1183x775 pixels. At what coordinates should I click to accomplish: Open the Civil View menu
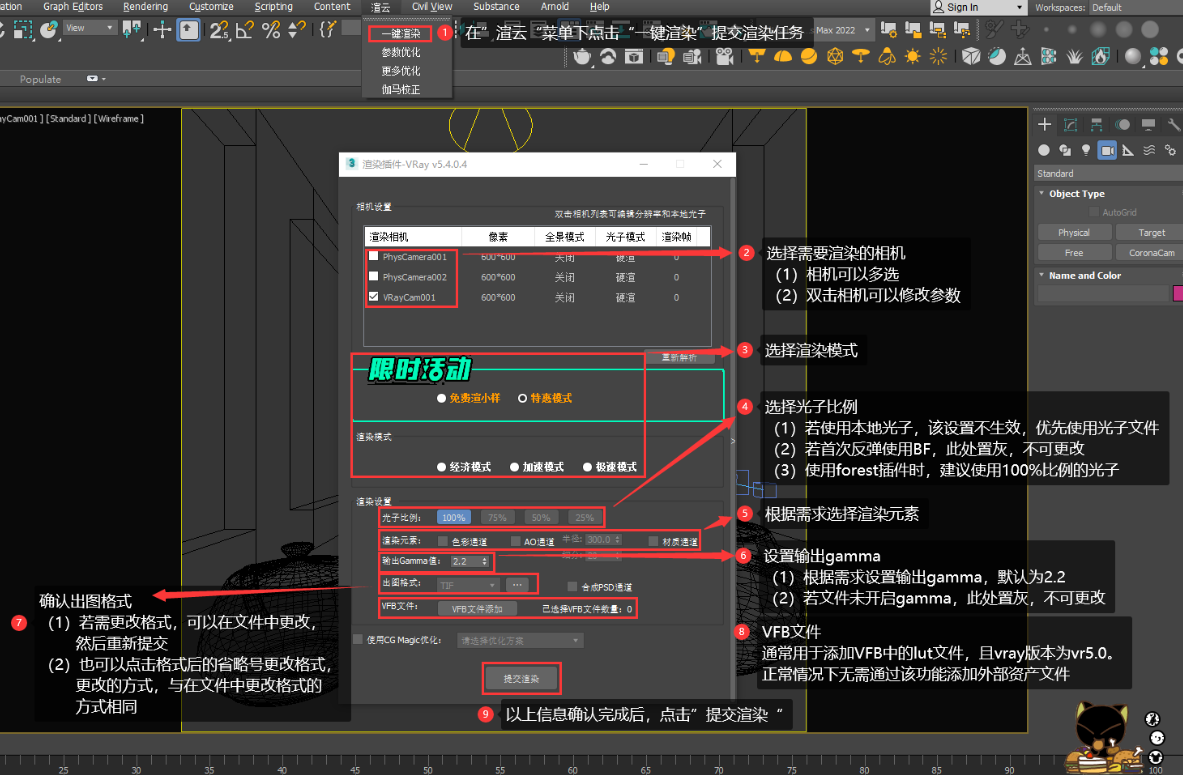point(432,7)
